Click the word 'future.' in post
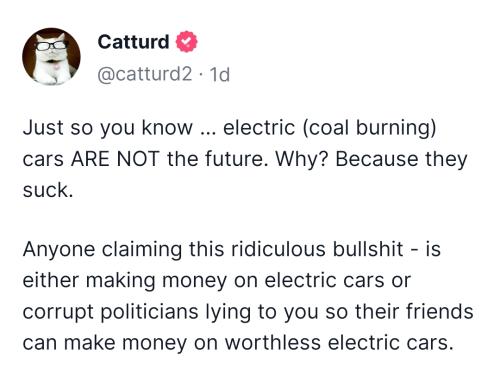Screen dimensions: 500x369 236,159
